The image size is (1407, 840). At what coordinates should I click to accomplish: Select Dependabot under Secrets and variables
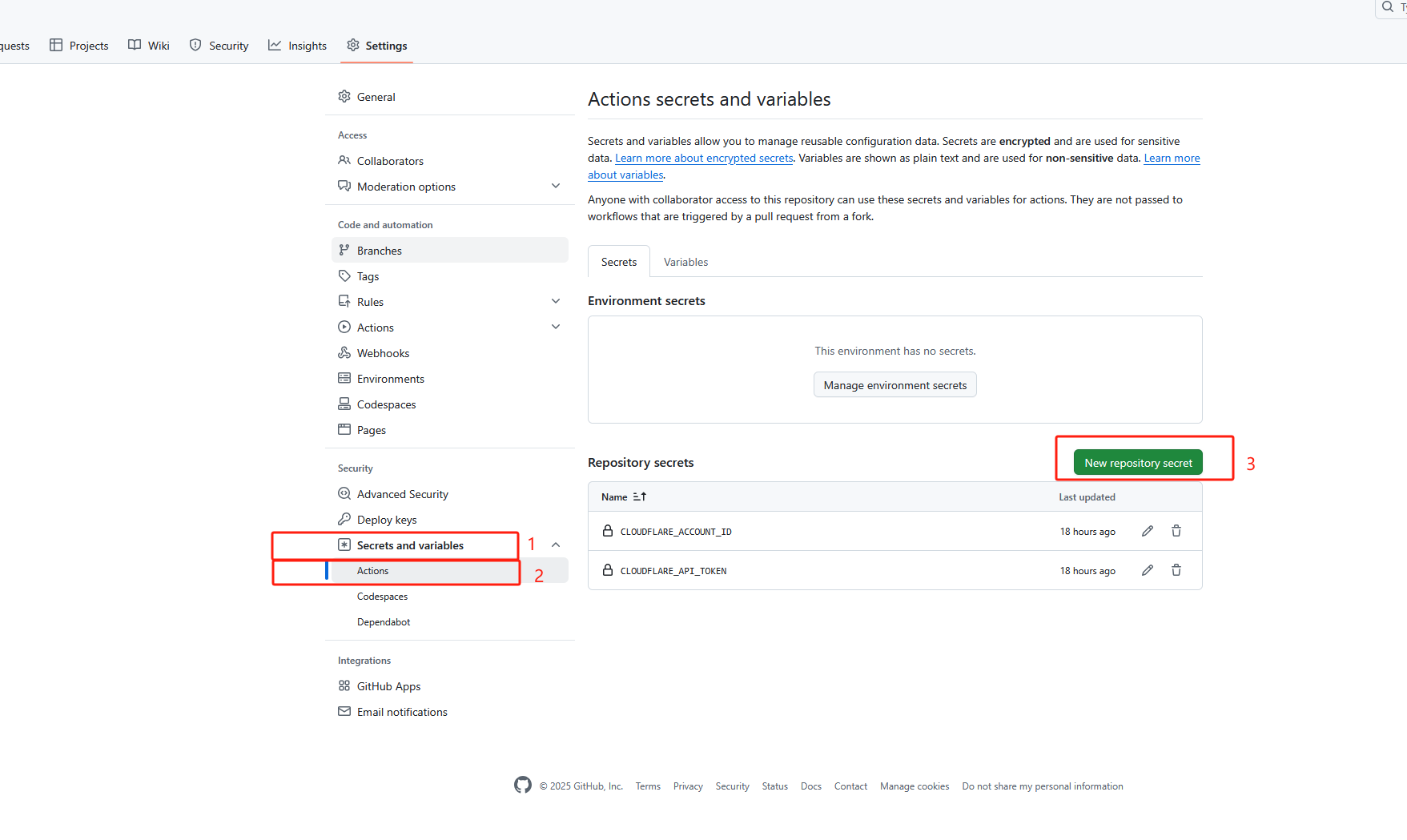click(384, 622)
